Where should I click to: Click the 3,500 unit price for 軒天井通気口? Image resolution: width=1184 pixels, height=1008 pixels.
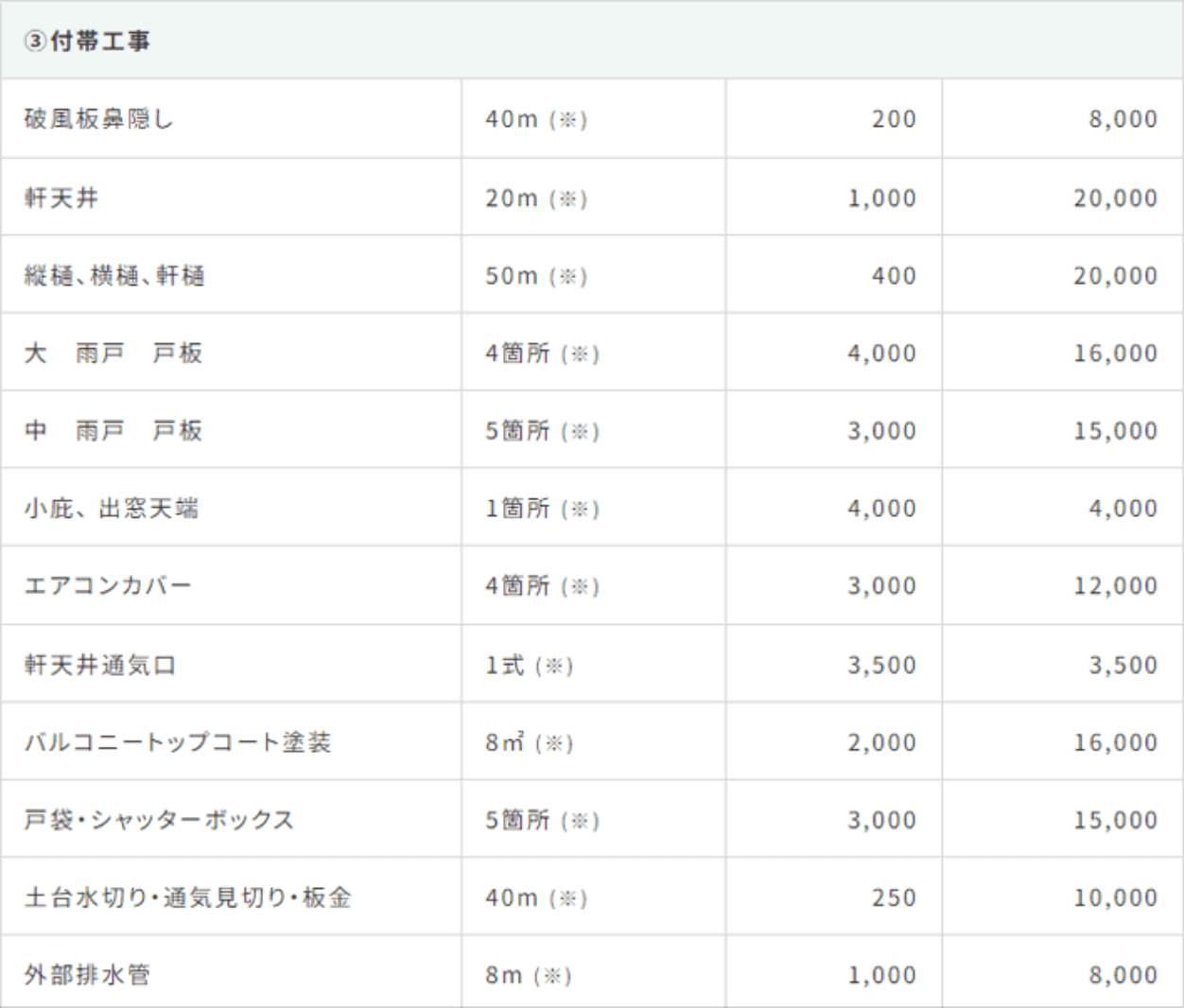coord(881,665)
